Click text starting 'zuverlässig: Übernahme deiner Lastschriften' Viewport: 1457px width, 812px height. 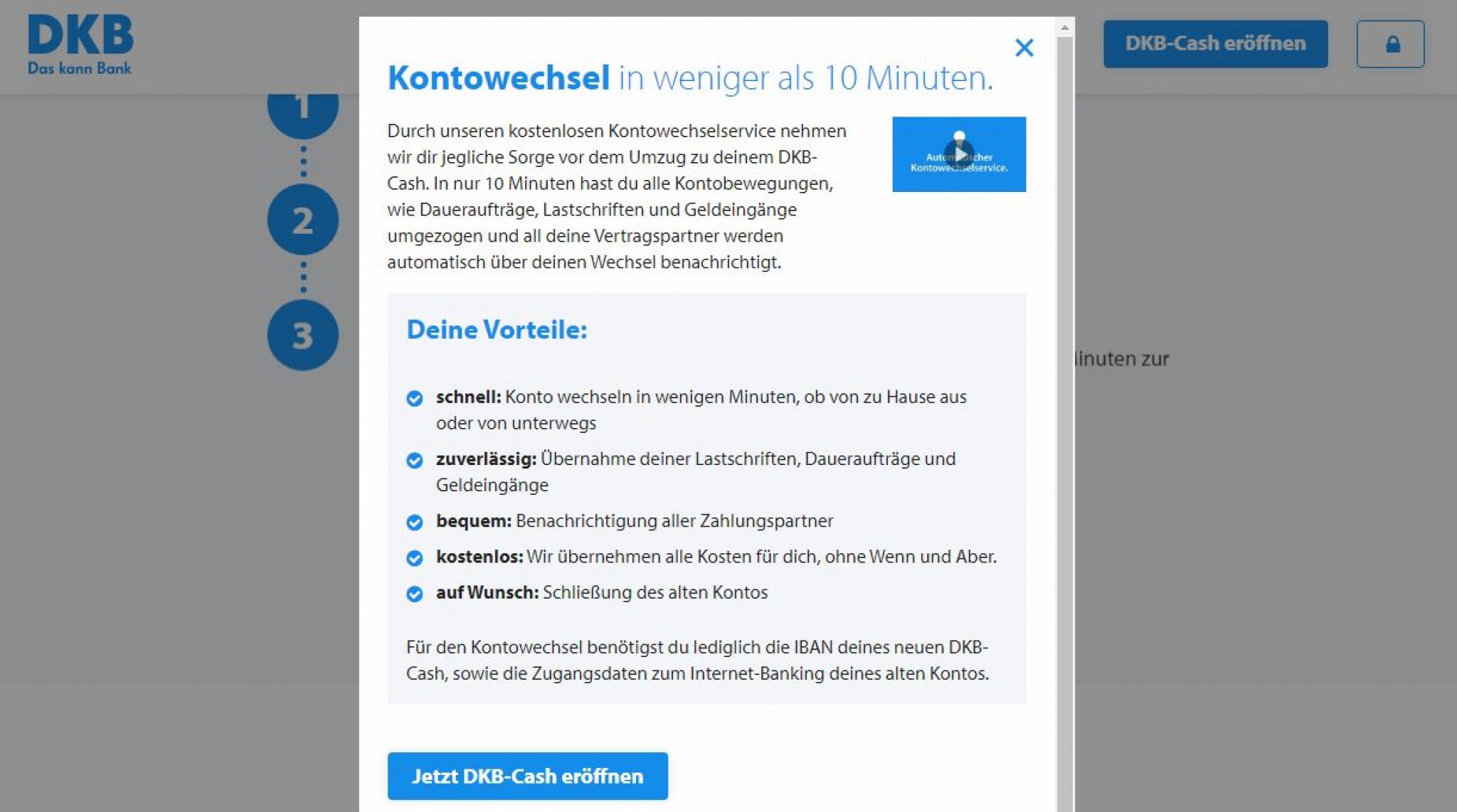click(x=696, y=471)
